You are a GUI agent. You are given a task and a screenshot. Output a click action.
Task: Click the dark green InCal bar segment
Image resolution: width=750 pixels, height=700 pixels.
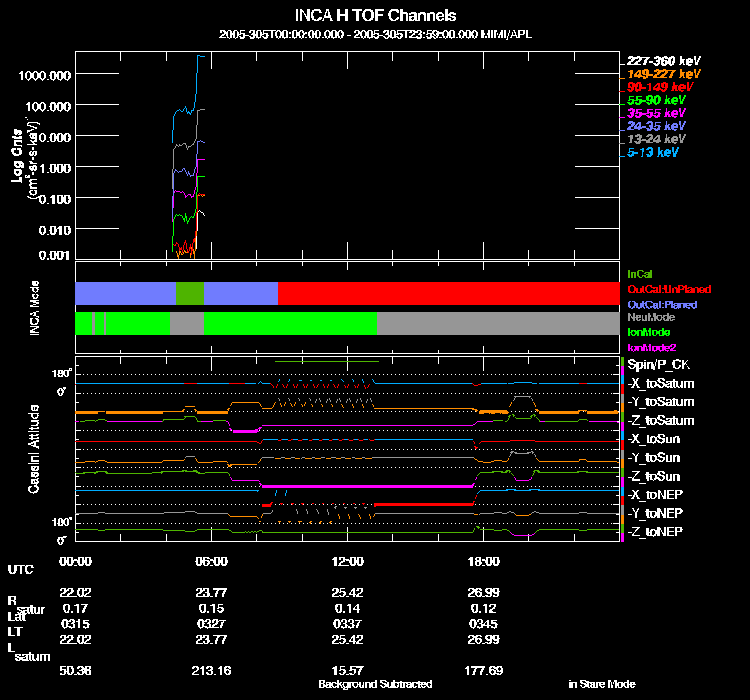click(x=190, y=293)
